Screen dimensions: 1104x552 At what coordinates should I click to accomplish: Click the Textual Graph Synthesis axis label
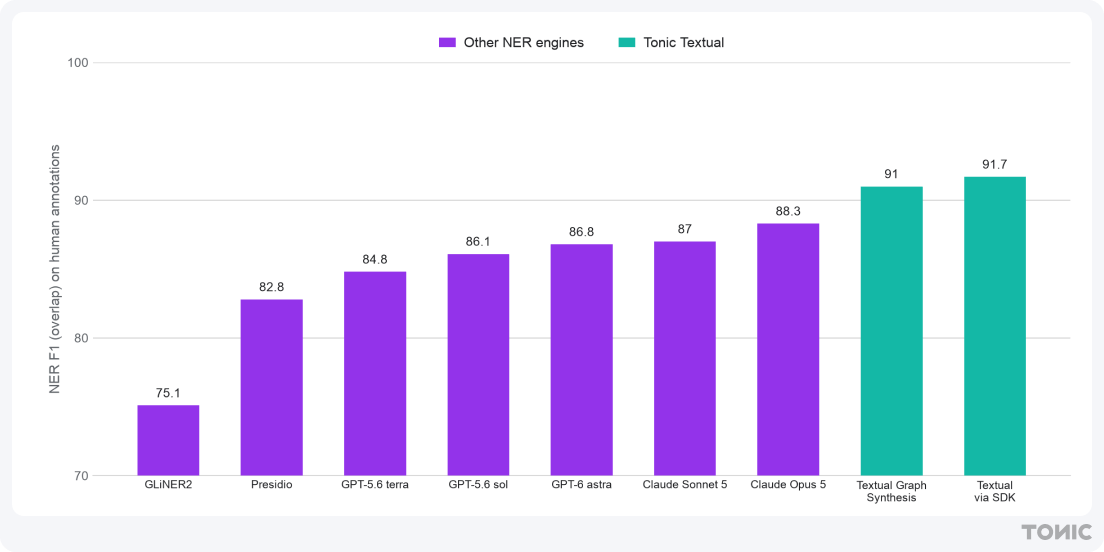(x=891, y=491)
